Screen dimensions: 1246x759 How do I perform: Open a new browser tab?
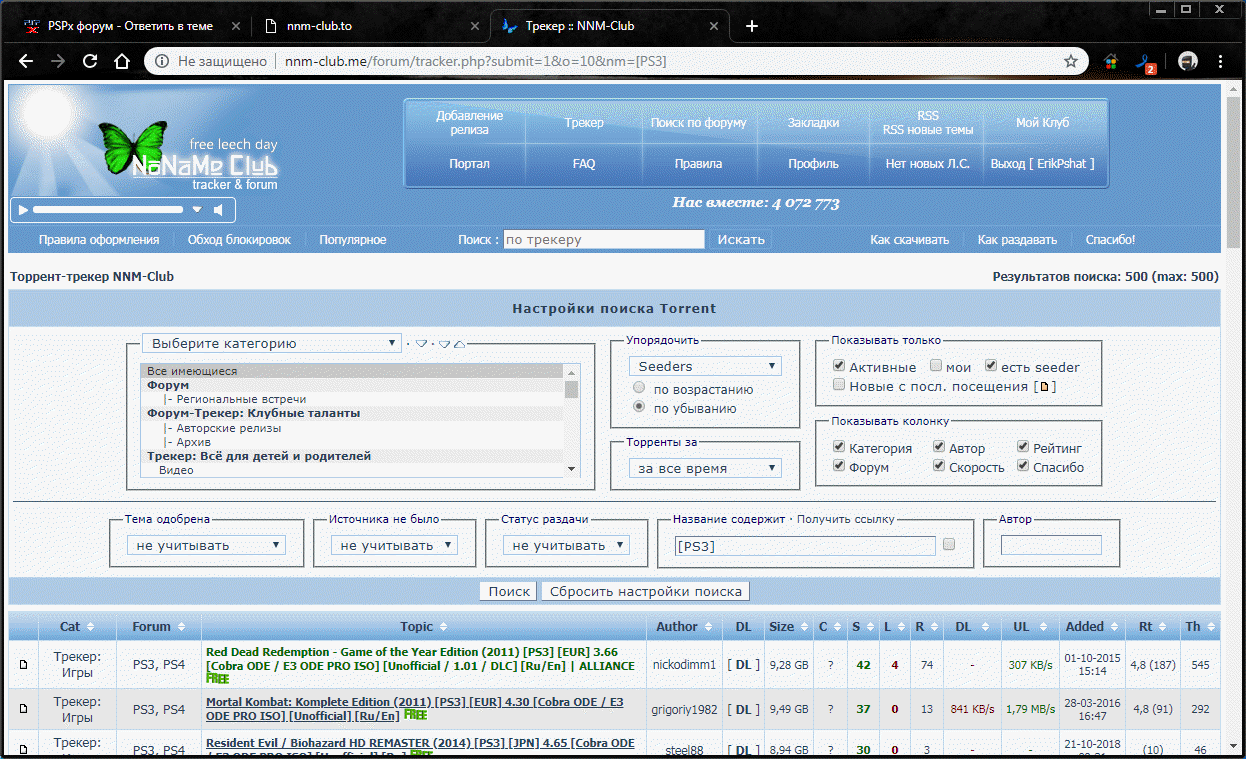coord(752,26)
